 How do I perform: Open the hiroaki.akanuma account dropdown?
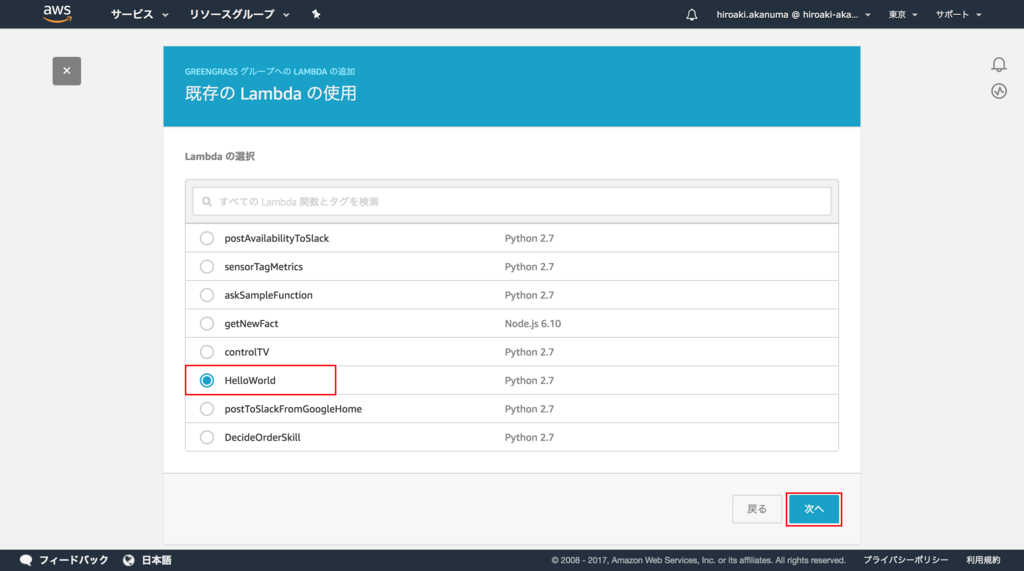[x=793, y=14]
